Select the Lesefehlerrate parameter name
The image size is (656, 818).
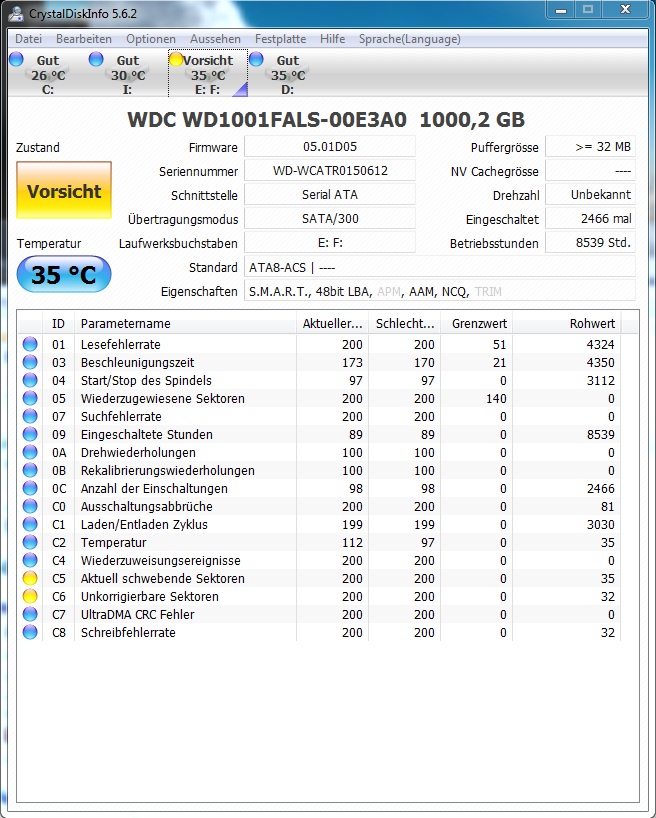pyautogui.click(x=121, y=344)
